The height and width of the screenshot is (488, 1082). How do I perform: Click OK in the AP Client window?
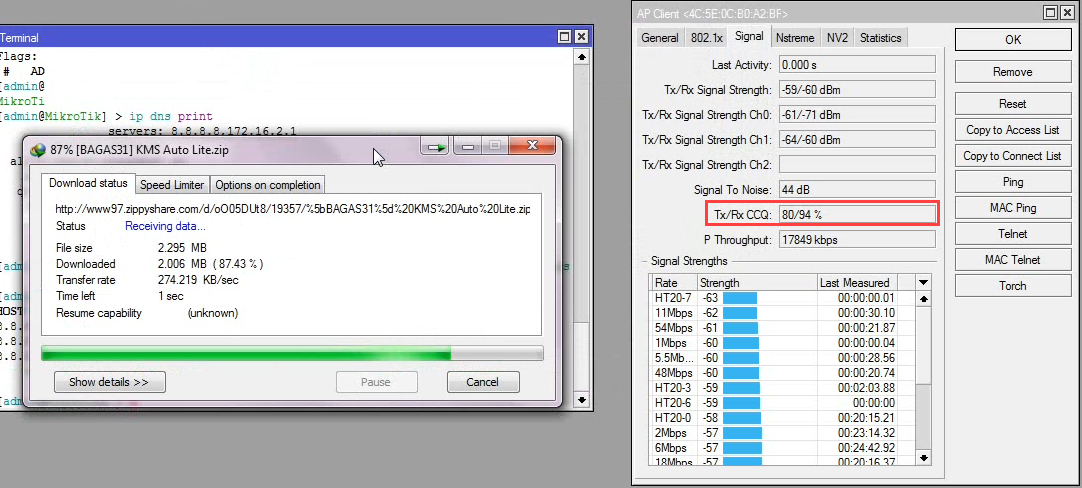pyautogui.click(x=1012, y=40)
